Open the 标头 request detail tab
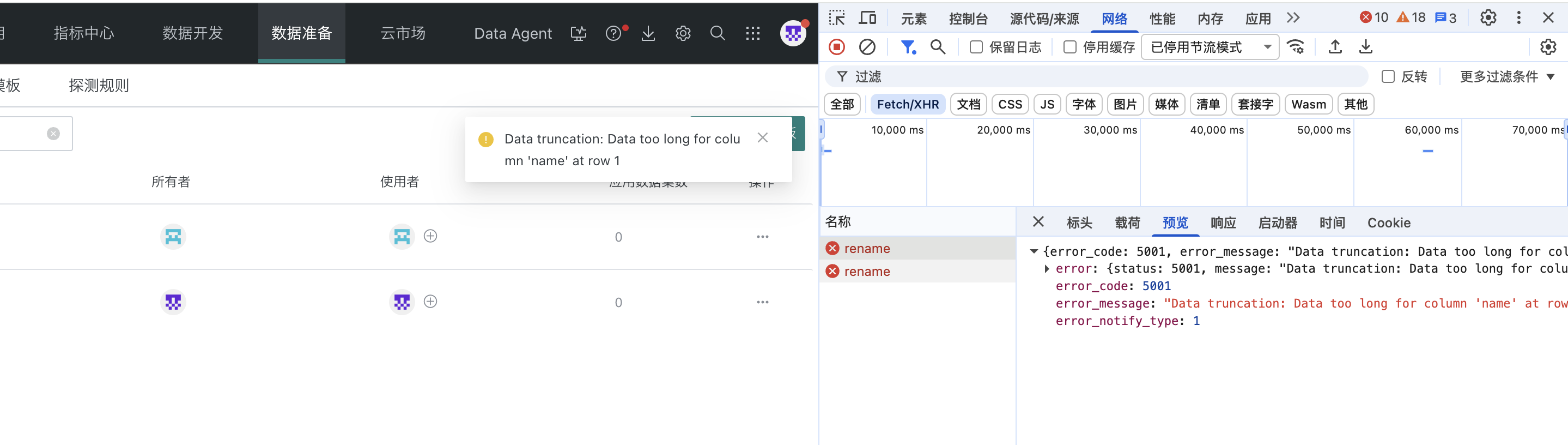Screen dimensions: 1568x445 [1079, 222]
